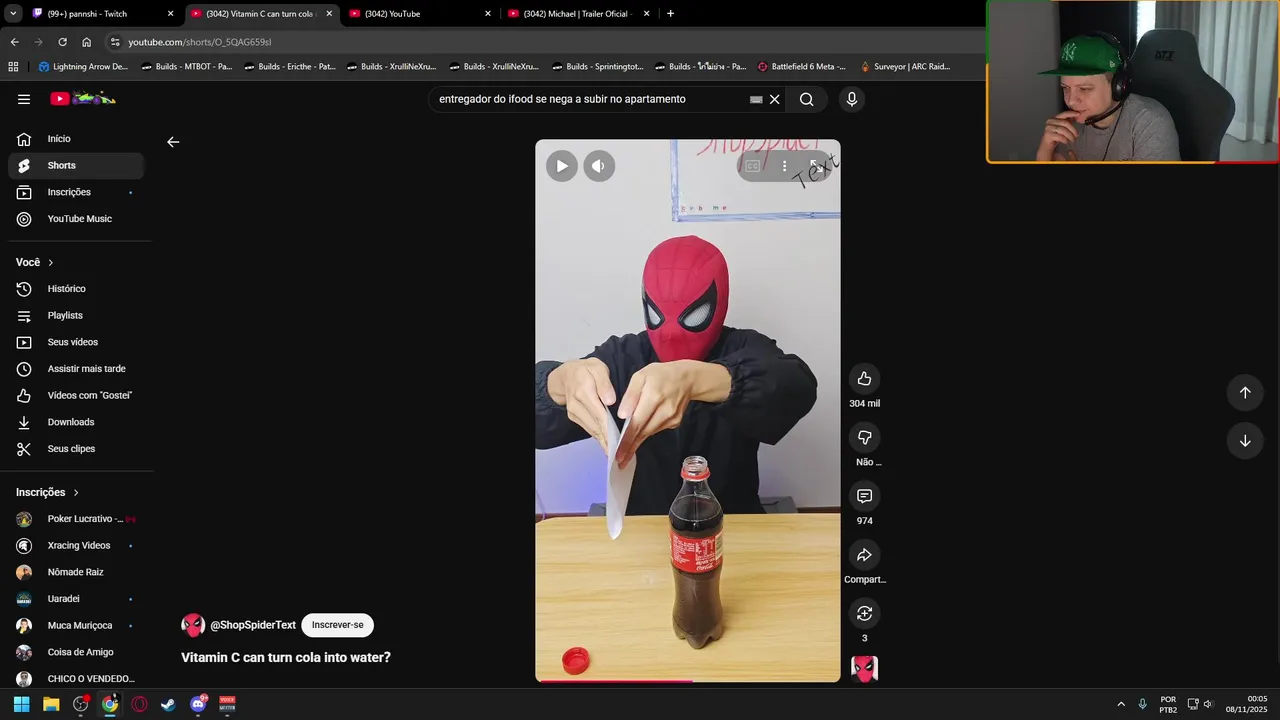Image resolution: width=1280 pixels, height=720 pixels.
Task: Go to the previous Short with up arrow
Action: (1245, 393)
